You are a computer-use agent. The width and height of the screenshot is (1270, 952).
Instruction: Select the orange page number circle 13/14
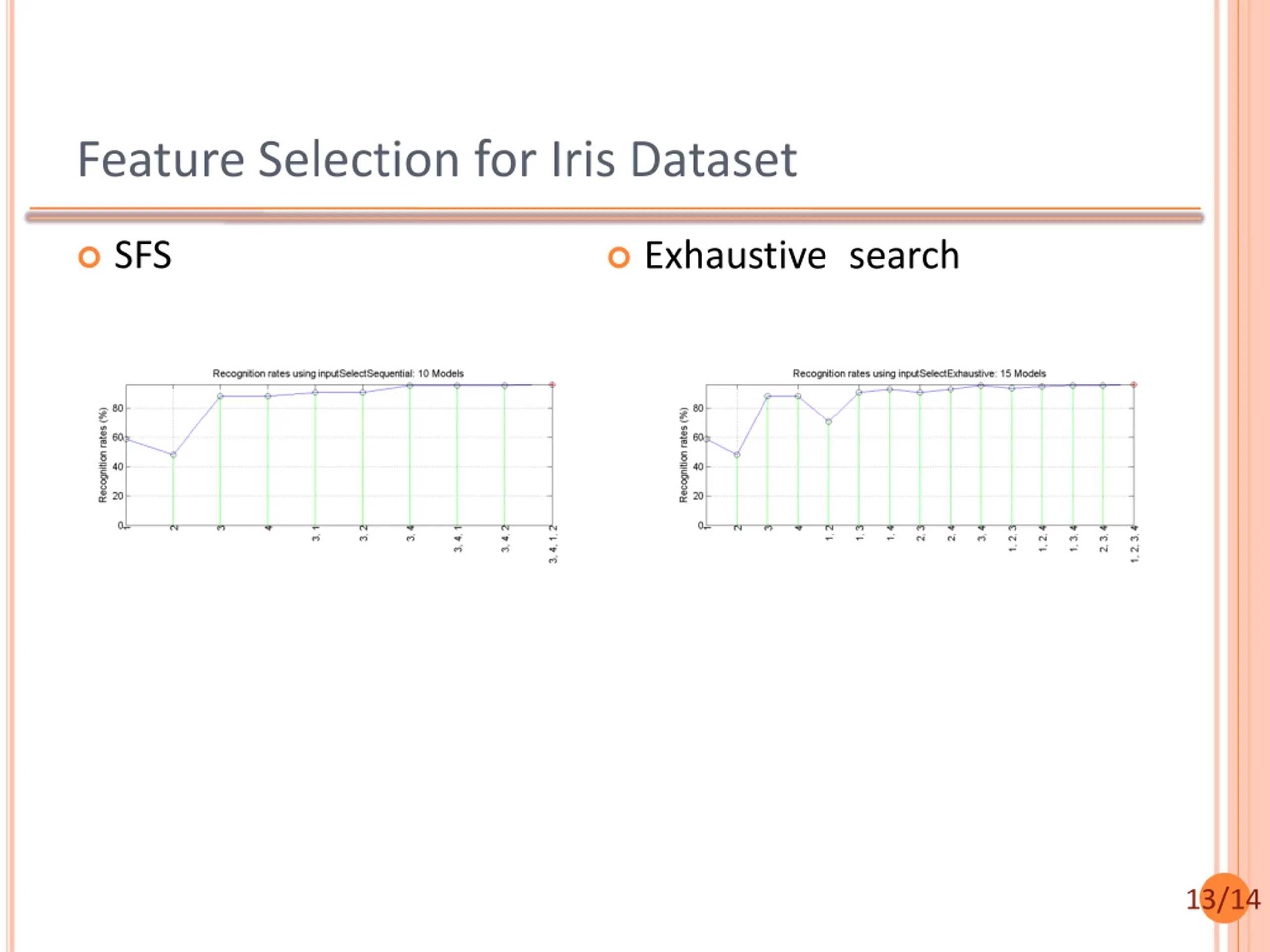[x=1225, y=898]
